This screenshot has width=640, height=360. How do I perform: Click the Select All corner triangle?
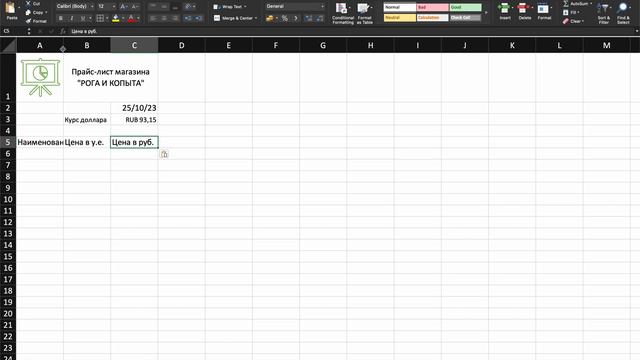[x=9, y=45]
